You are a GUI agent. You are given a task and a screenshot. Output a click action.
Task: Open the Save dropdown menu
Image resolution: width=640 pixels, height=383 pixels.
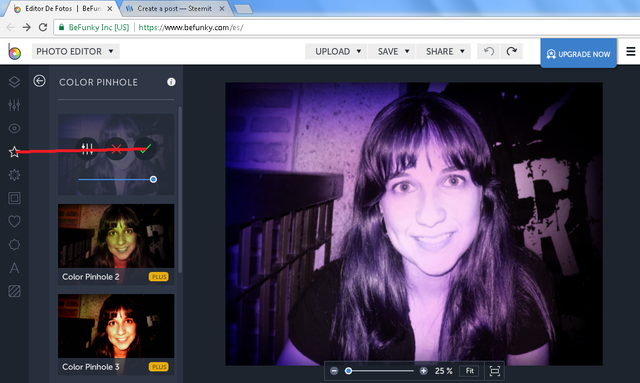coord(392,51)
